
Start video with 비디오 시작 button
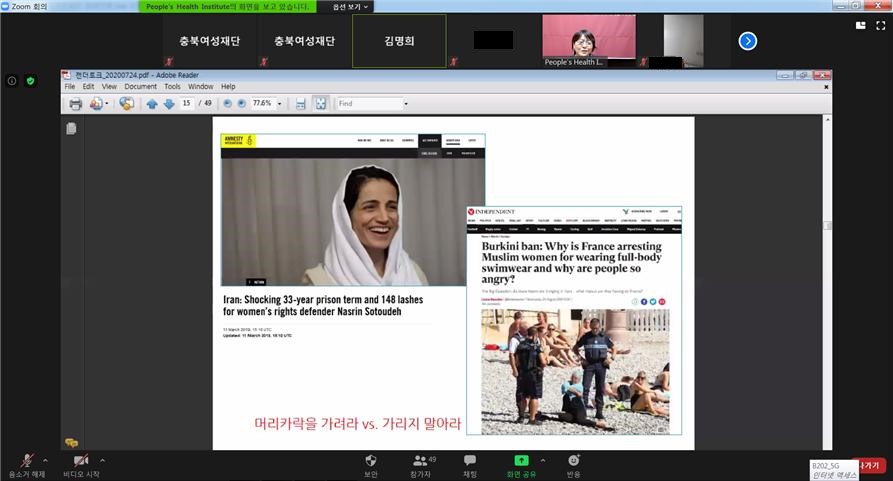[81, 462]
